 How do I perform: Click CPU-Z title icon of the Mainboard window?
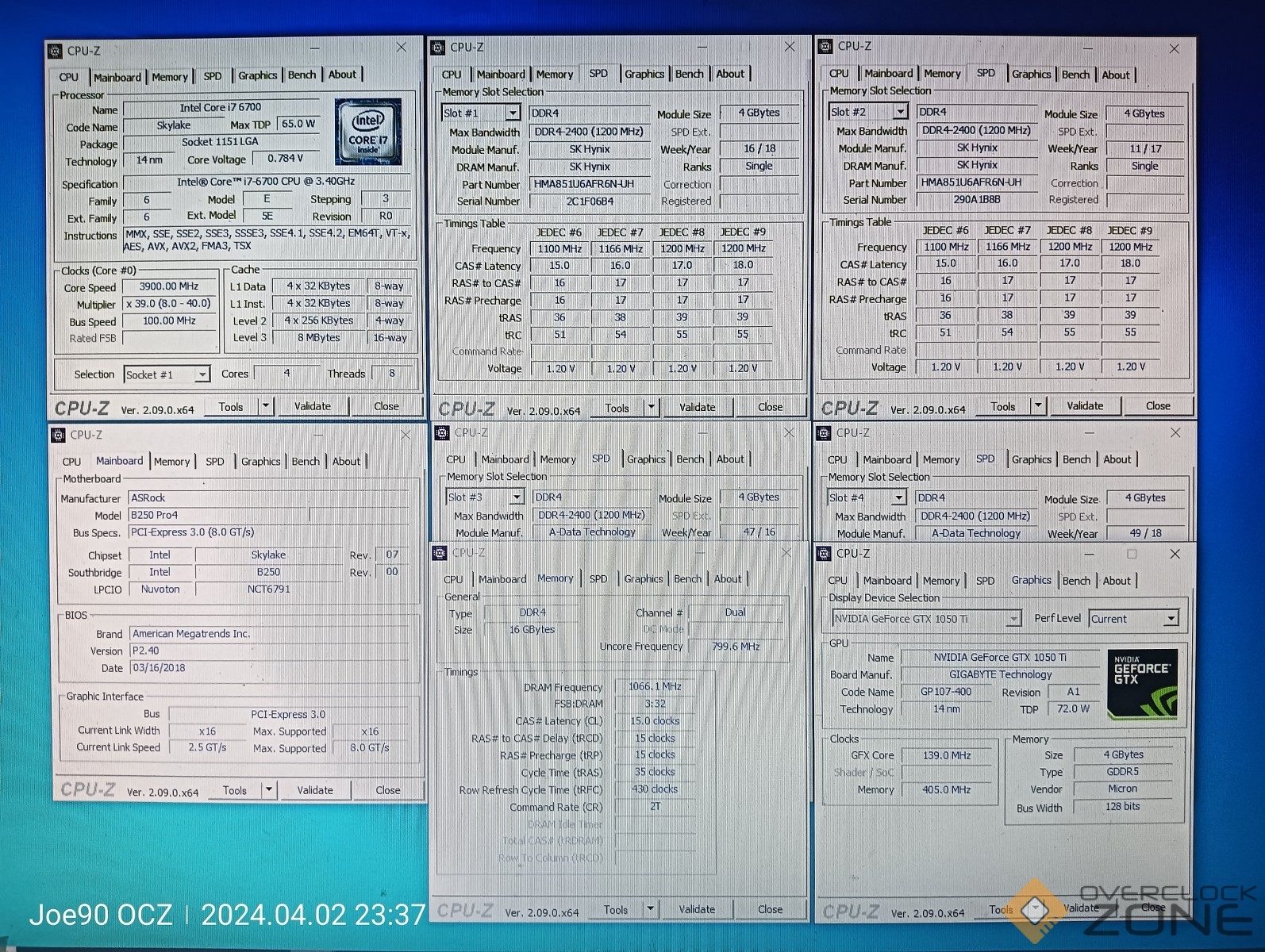(58, 435)
